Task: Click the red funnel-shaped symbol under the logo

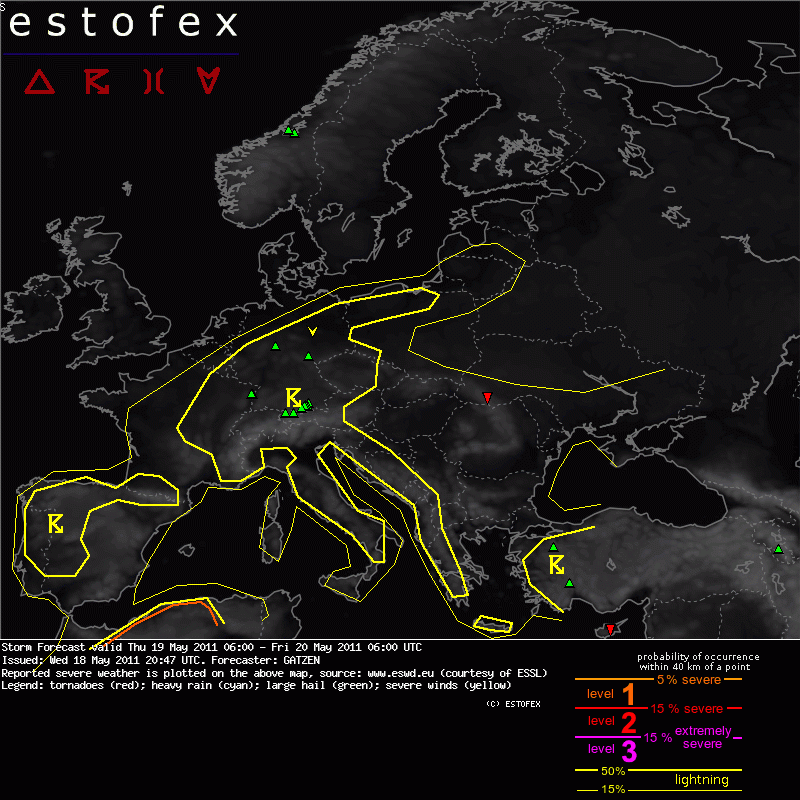Action: [152, 82]
